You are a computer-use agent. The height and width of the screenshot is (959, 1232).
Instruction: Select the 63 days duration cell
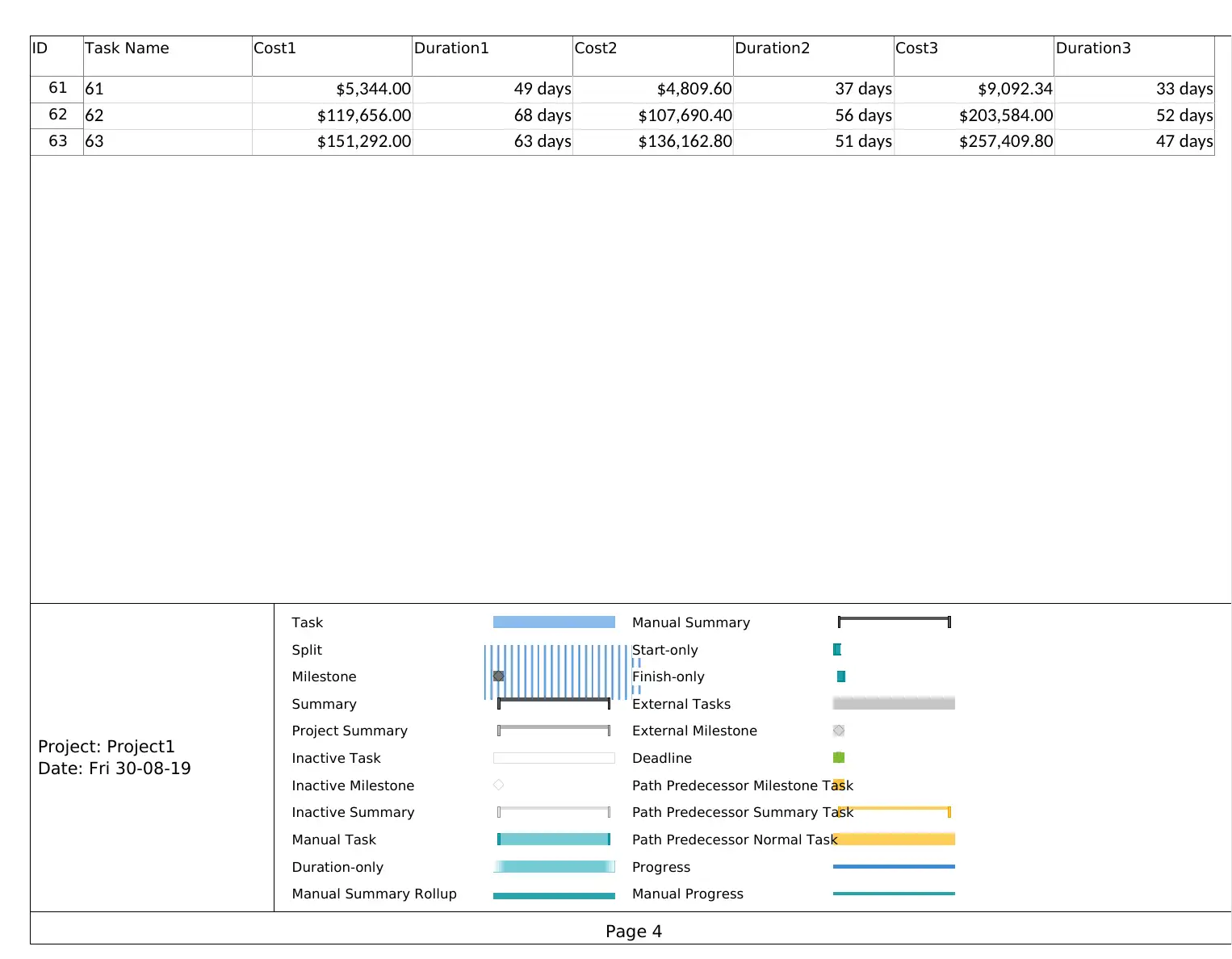[492, 141]
